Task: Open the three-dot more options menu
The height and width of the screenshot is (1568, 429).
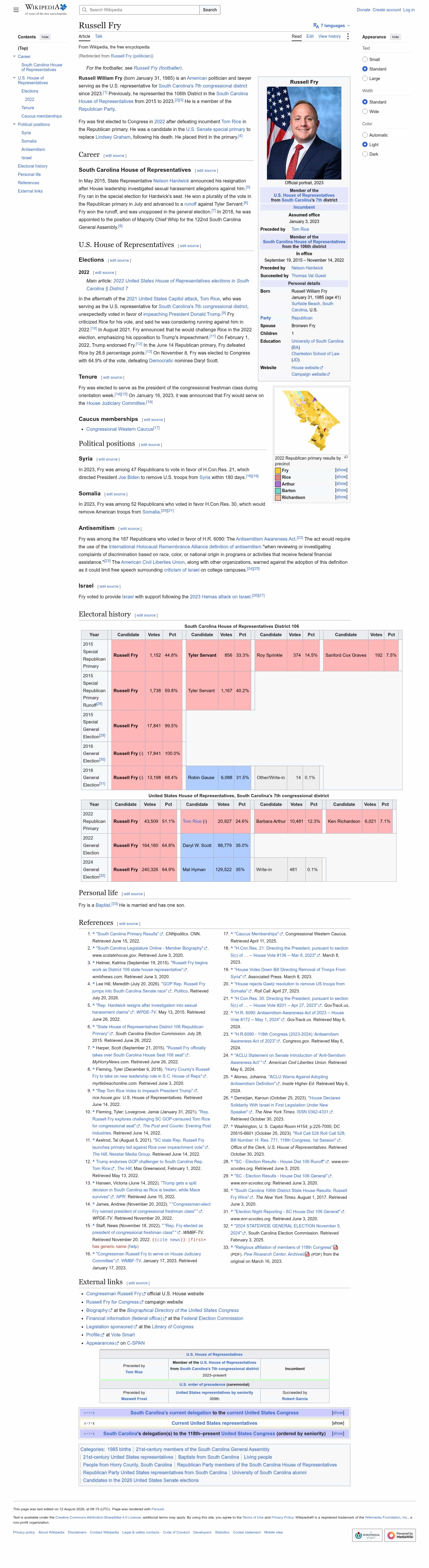Action: point(348,37)
